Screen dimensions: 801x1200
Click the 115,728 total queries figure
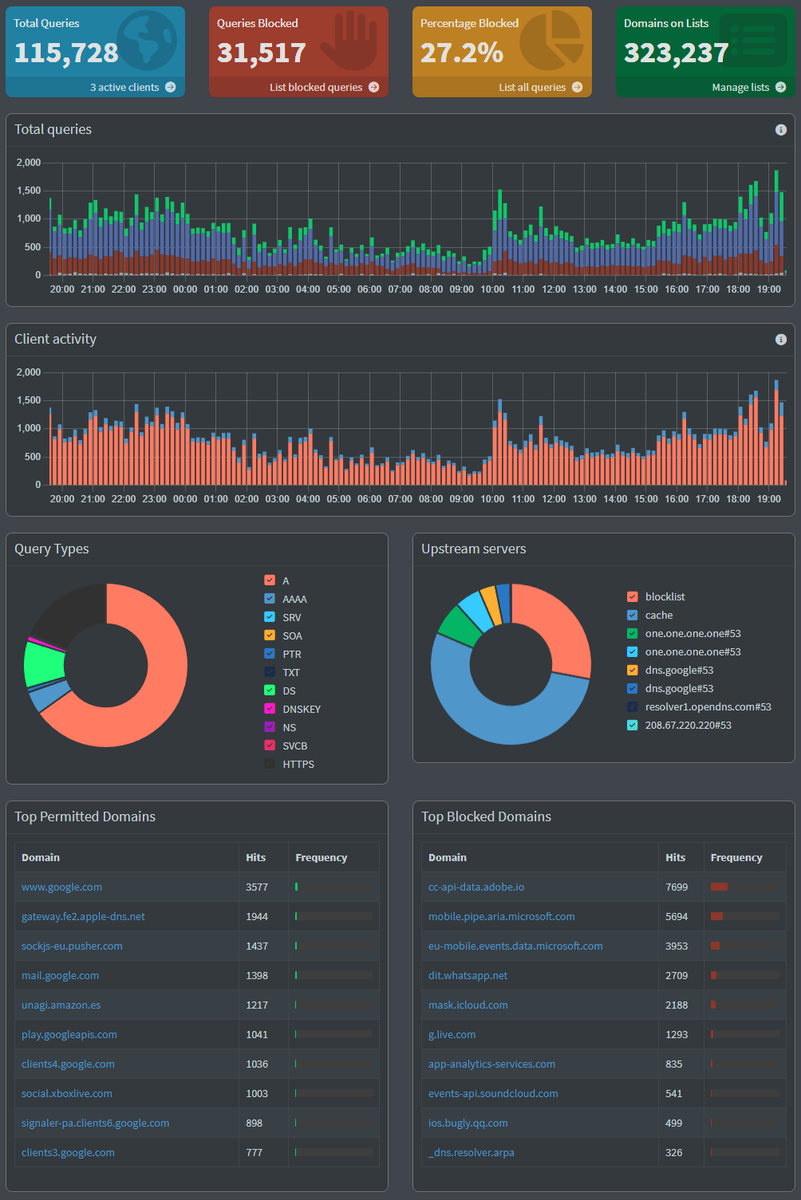(66, 53)
